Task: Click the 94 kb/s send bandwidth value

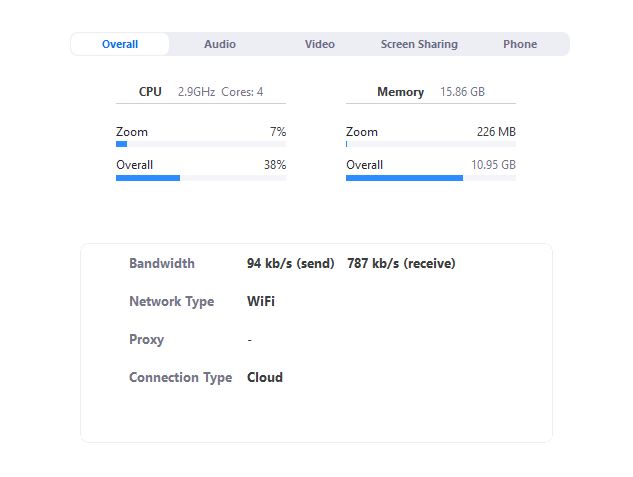Action: pos(291,264)
